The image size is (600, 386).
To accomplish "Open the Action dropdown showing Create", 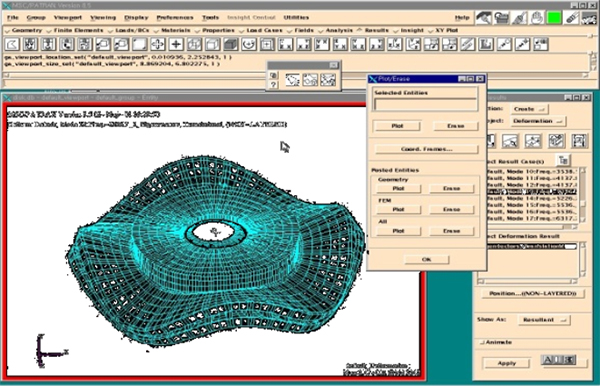I will [x=529, y=109].
